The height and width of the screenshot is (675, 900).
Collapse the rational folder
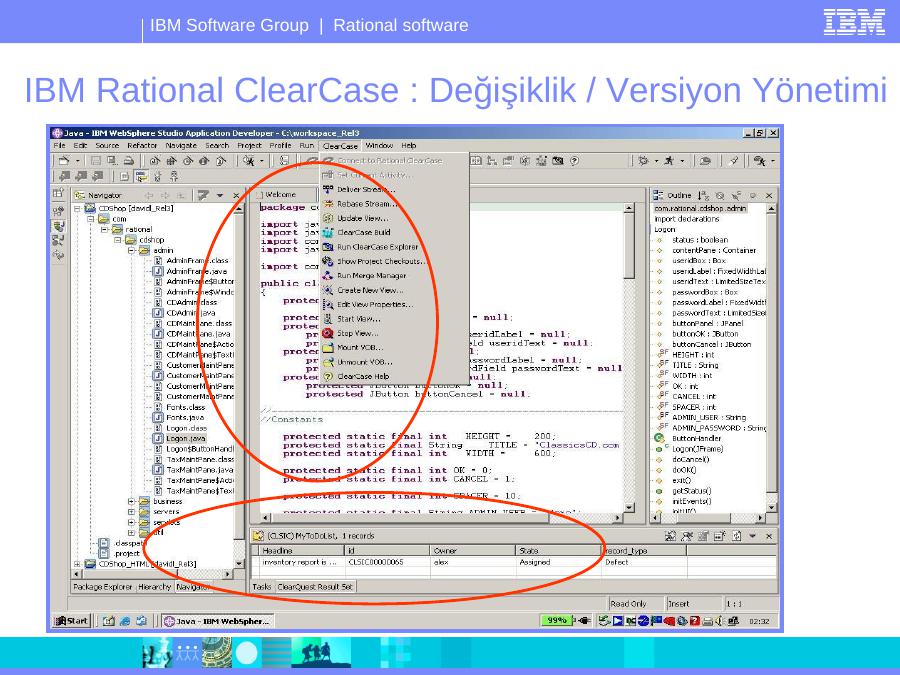[x=104, y=230]
